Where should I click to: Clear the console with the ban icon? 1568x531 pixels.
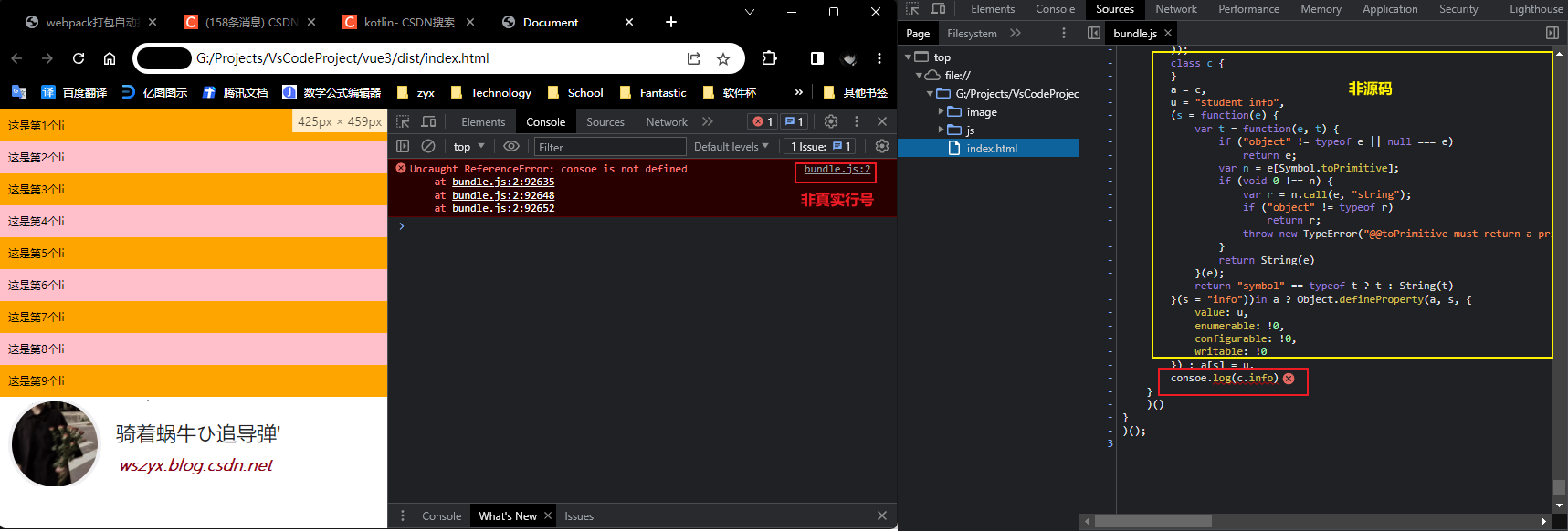(x=428, y=146)
